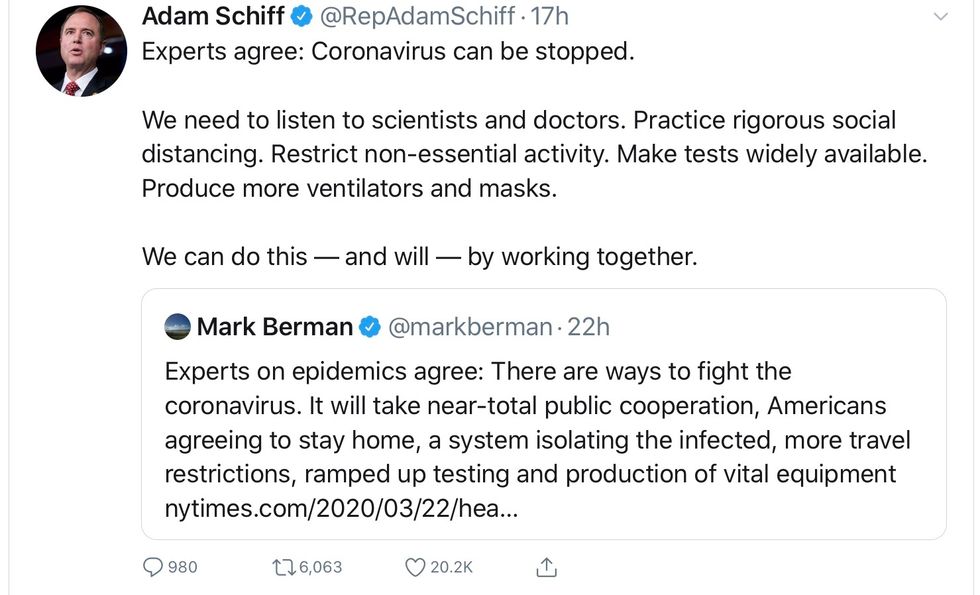The width and height of the screenshot is (980, 595).
Task: View the 980 replies count
Action: (183, 567)
